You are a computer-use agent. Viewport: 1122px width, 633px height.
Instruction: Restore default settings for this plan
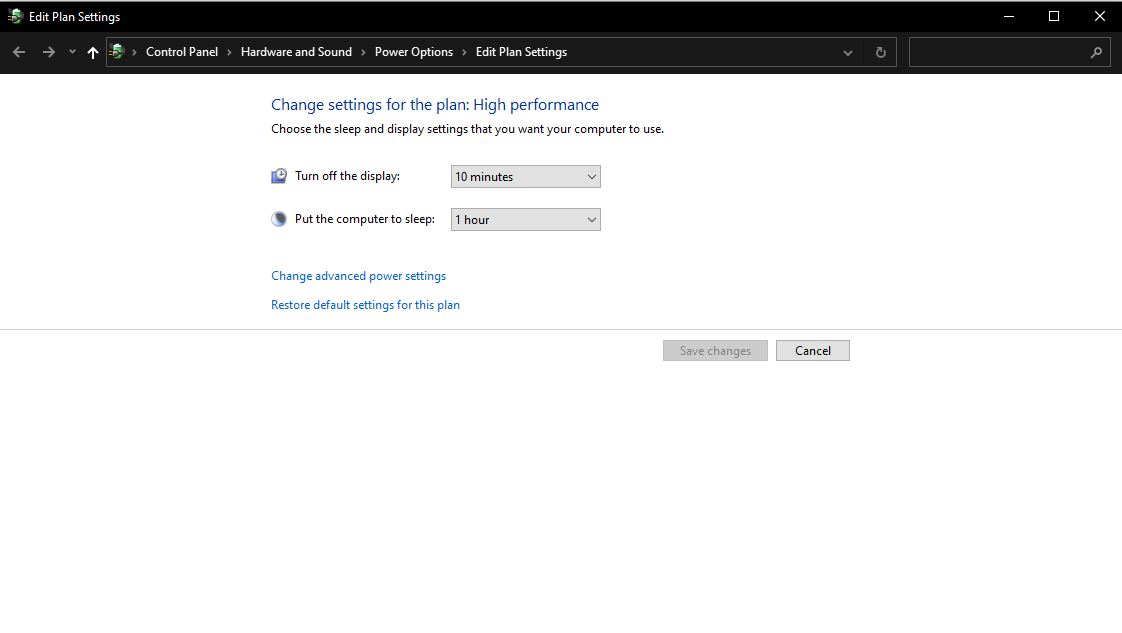pos(365,305)
